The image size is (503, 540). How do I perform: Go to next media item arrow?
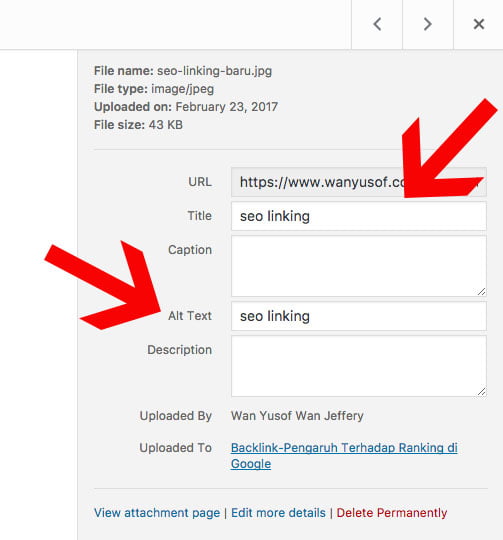pyautogui.click(x=428, y=24)
